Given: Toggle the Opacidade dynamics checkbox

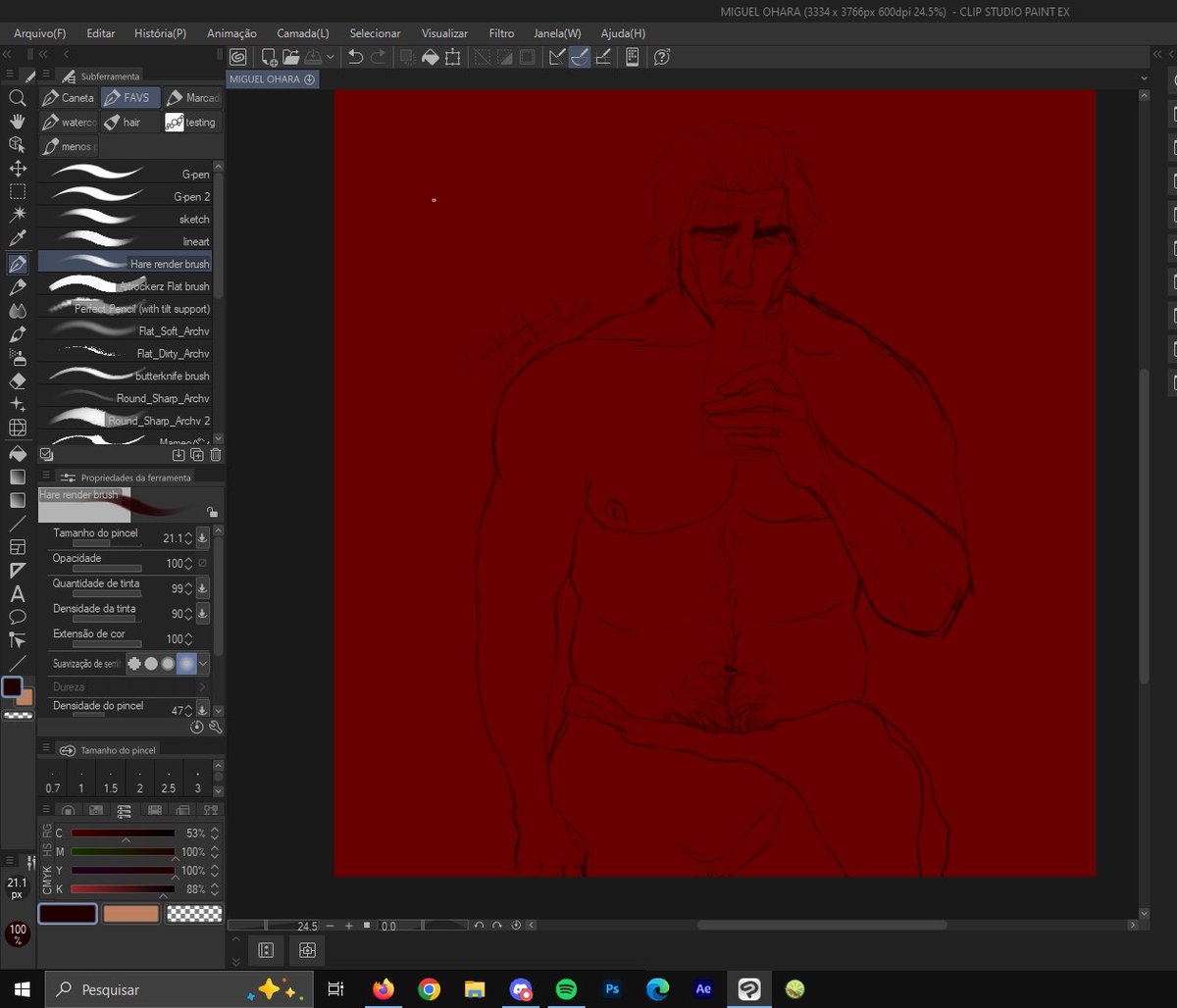Looking at the screenshot, I should pos(202,563).
